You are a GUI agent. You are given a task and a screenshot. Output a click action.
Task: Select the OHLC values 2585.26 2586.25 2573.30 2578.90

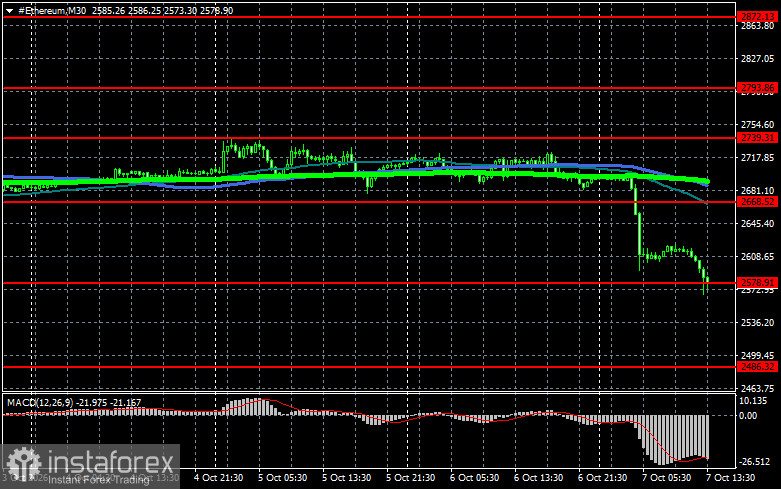162,10
